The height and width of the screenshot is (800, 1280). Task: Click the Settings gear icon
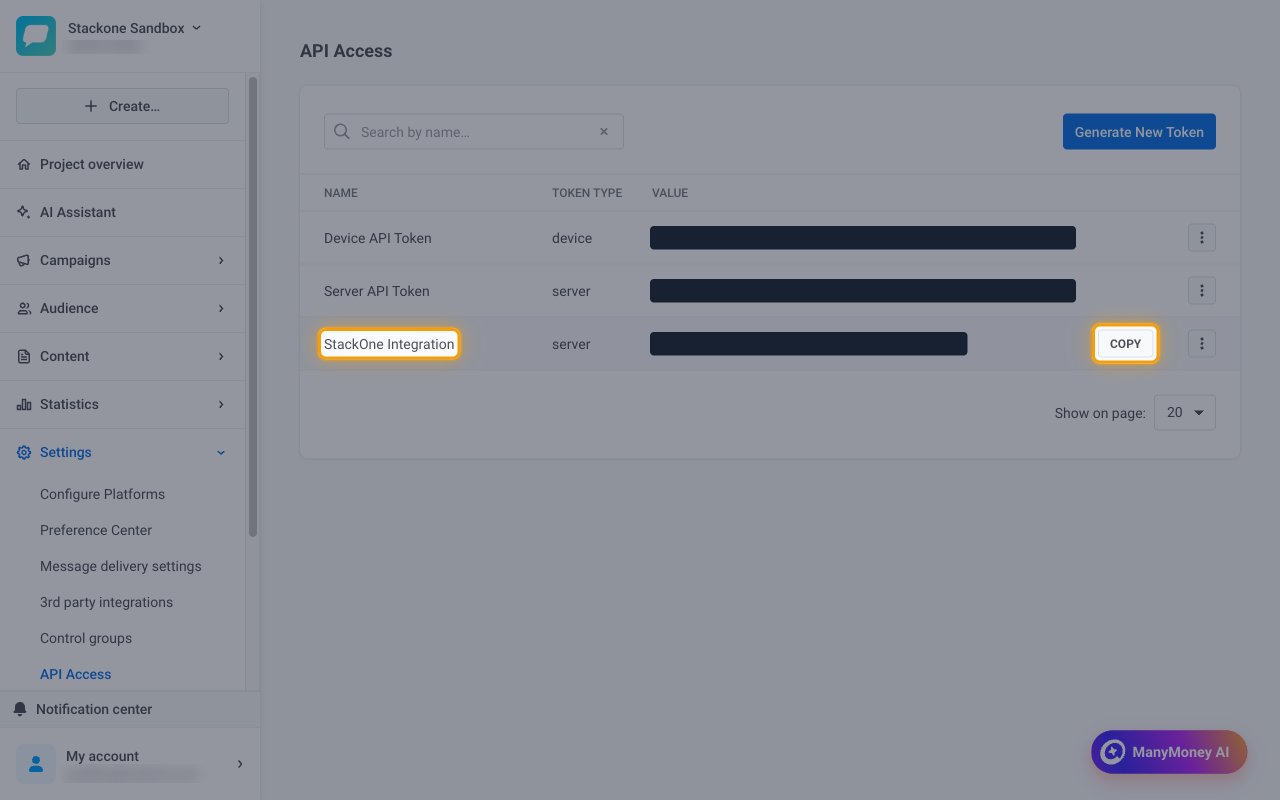24,452
